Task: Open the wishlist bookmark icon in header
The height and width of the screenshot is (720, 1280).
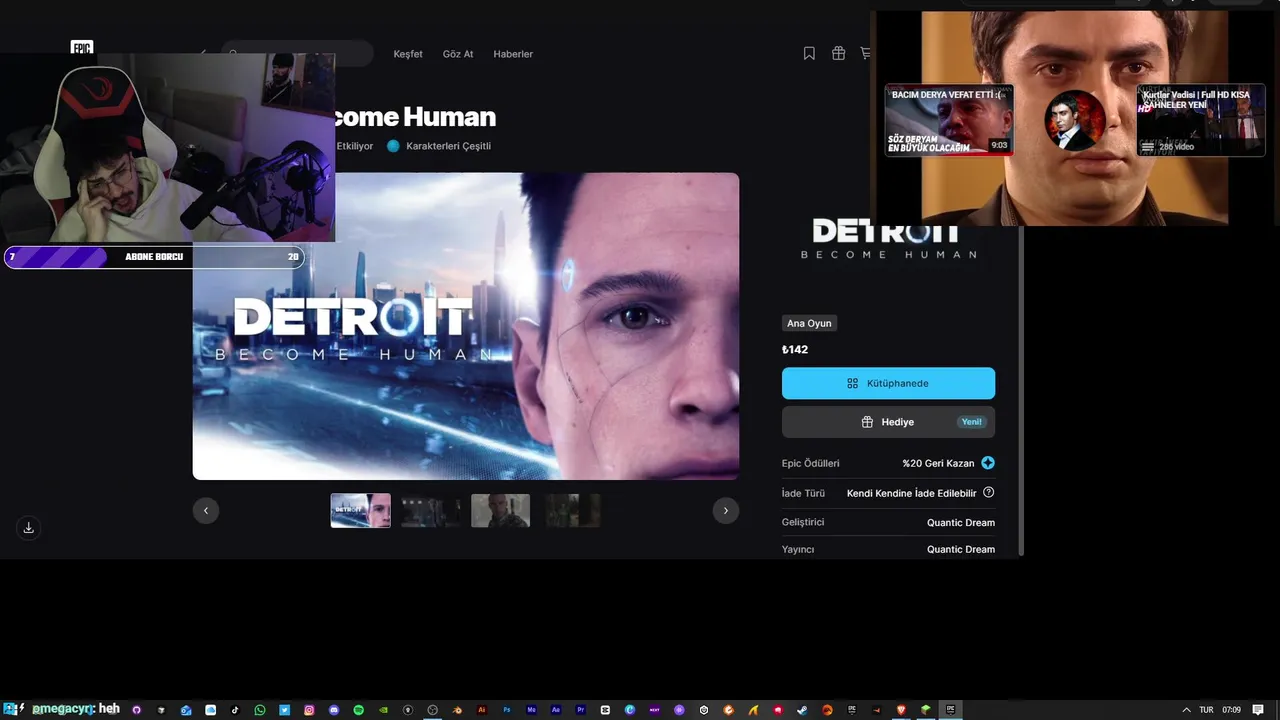Action: point(809,53)
